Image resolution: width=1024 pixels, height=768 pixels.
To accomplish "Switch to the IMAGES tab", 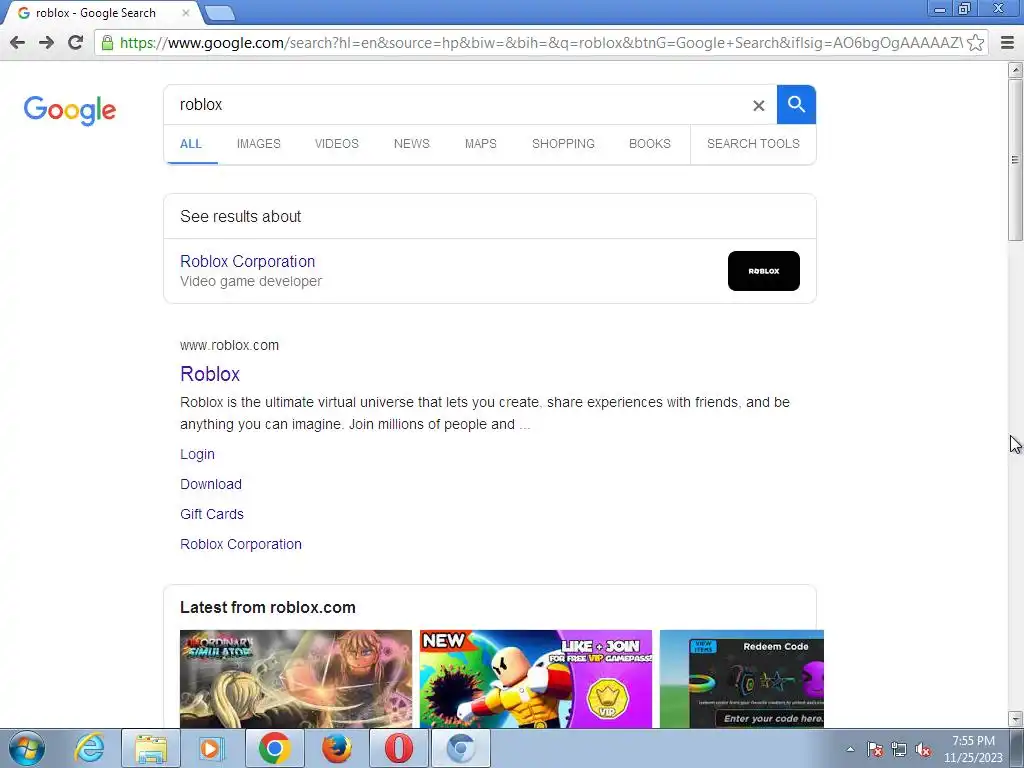I will click(x=259, y=144).
